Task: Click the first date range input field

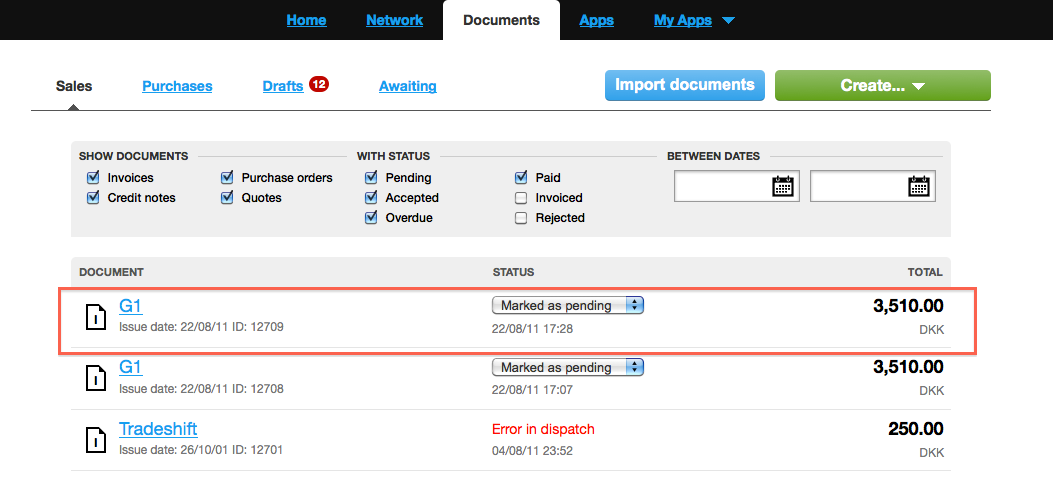Action: tap(722, 186)
